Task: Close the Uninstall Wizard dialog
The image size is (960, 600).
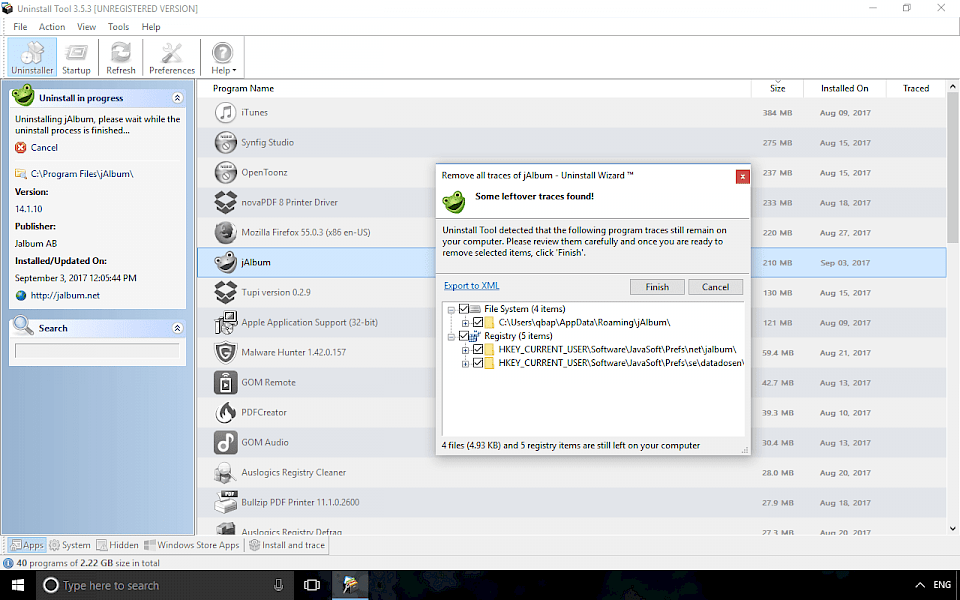Action: 742,177
